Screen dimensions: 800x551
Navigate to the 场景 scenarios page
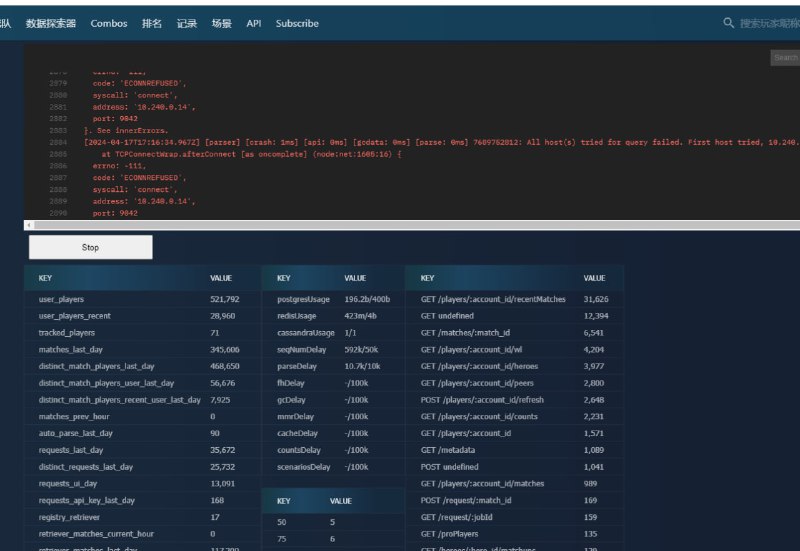tap(221, 23)
